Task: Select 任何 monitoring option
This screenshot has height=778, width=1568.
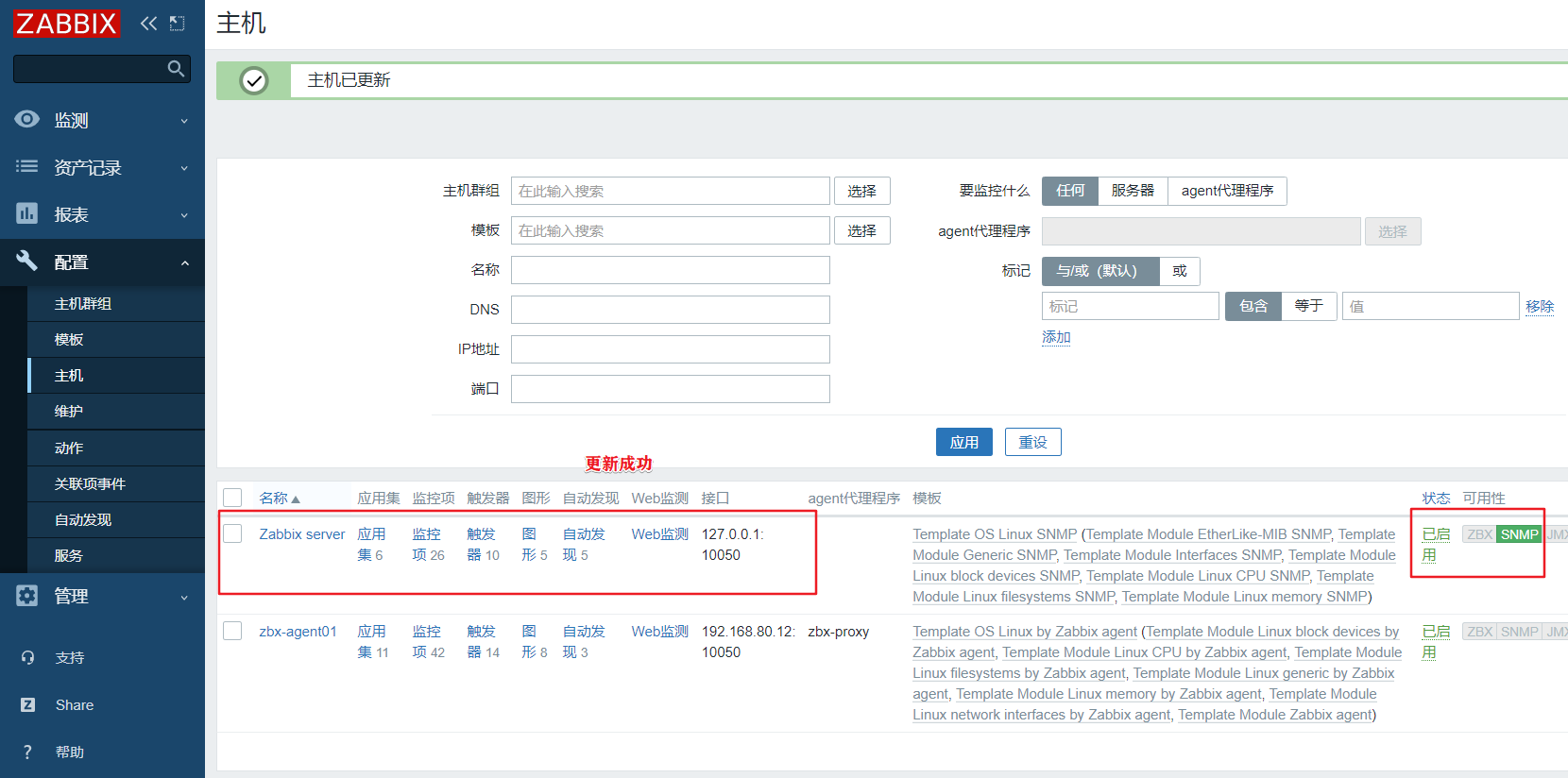Action: (1070, 191)
